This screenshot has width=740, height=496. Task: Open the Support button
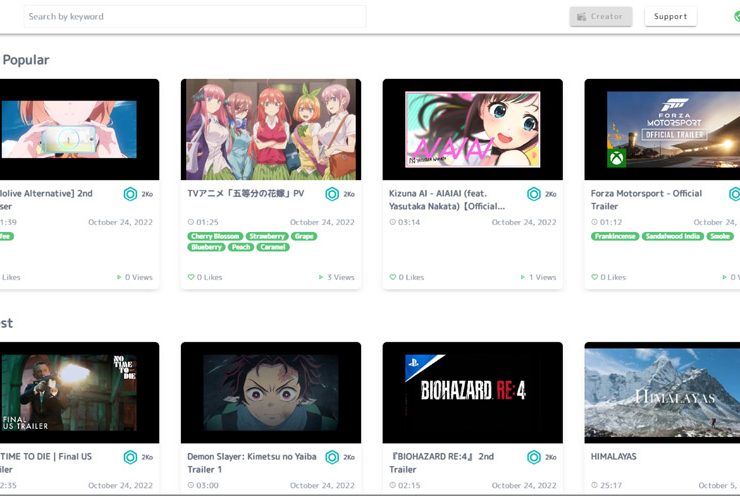tap(671, 17)
